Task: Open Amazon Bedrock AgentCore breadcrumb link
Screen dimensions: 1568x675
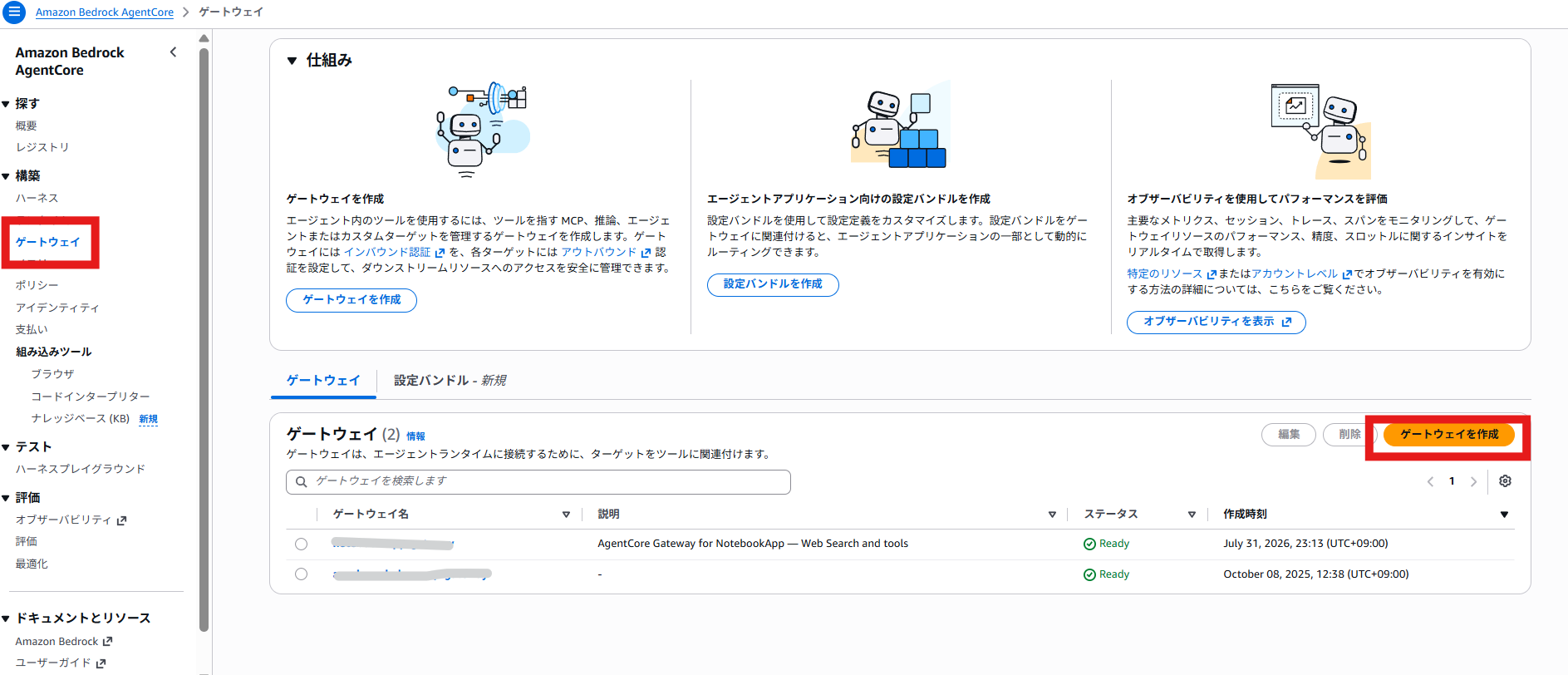Action: click(x=105, y=12)
